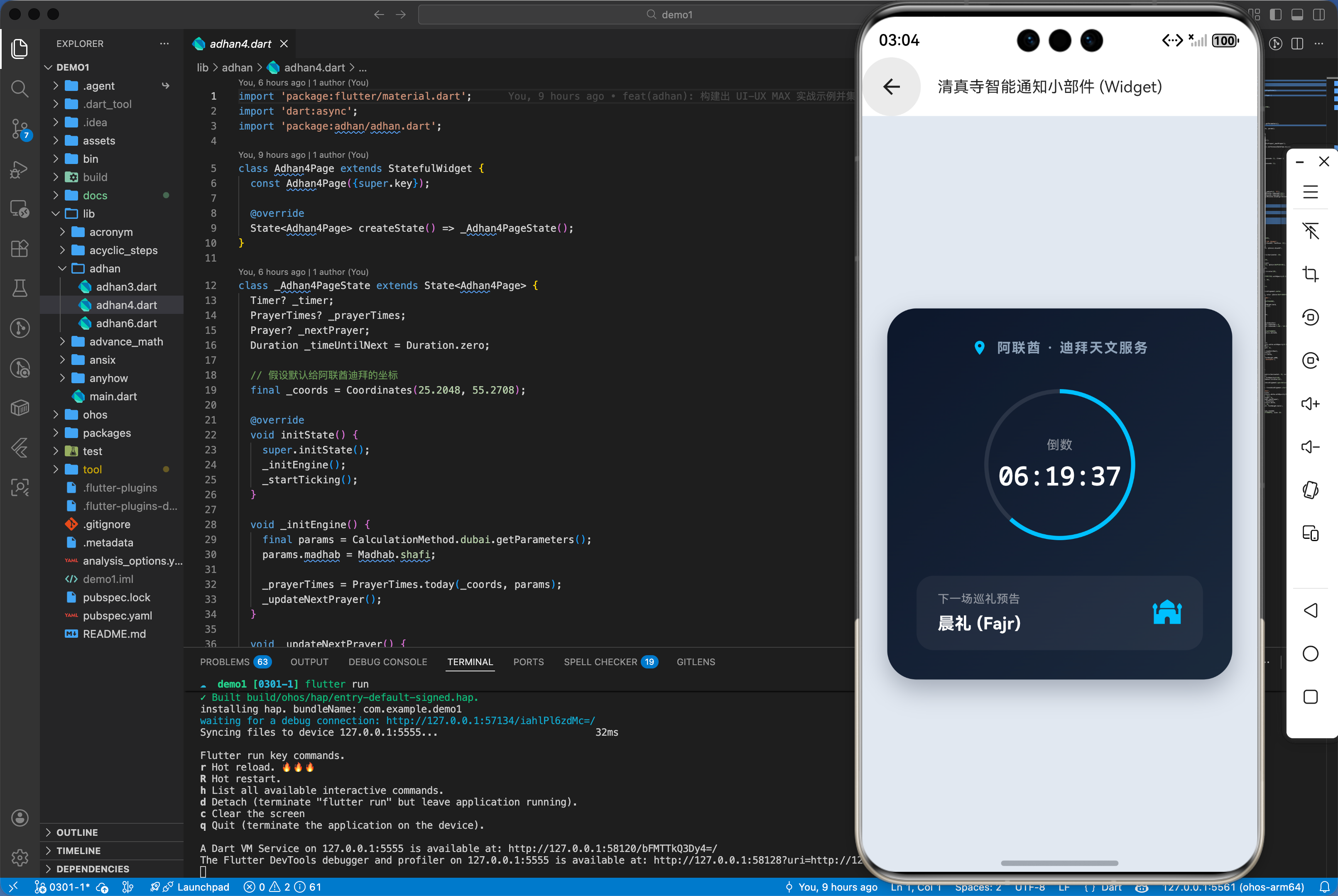This screenshot has width=1338, height=896.
Task: Open Manage gear icon at bottom left
Action: [20, 857]
